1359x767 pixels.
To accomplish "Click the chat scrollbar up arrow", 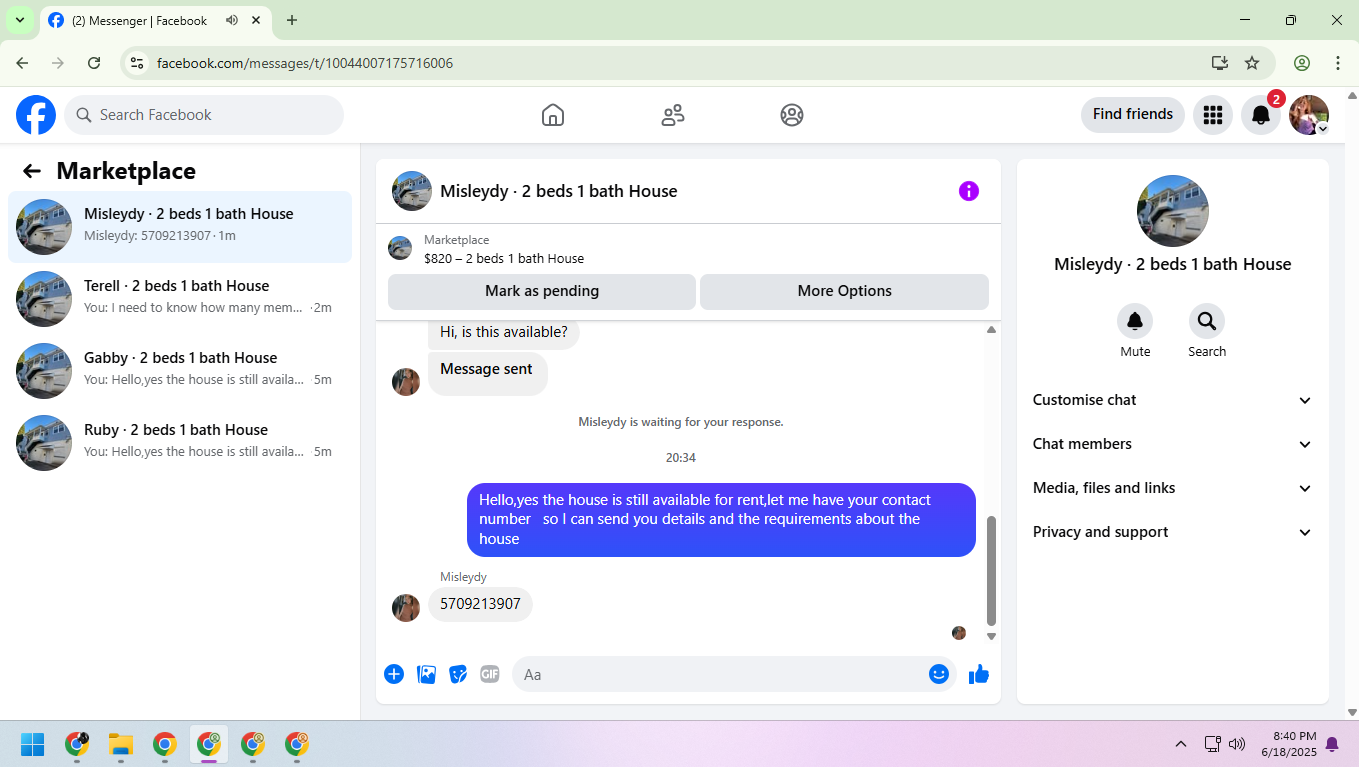I will [991, 329].
